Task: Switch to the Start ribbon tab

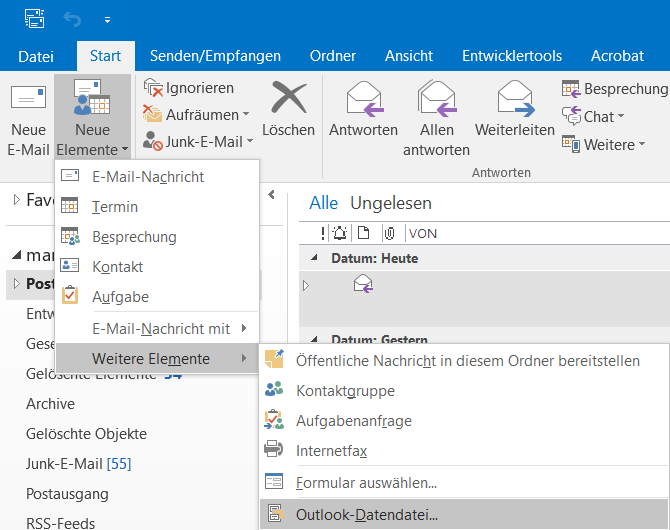Action: click(x=106, y=56)
